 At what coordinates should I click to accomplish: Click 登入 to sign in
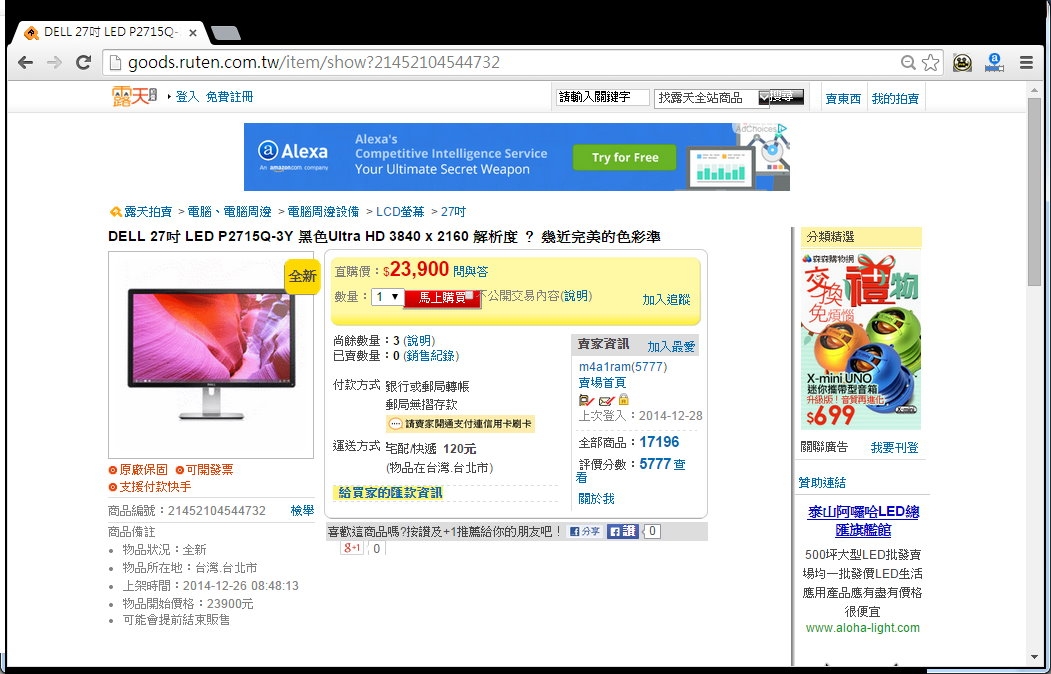click(x=187, y=96)
